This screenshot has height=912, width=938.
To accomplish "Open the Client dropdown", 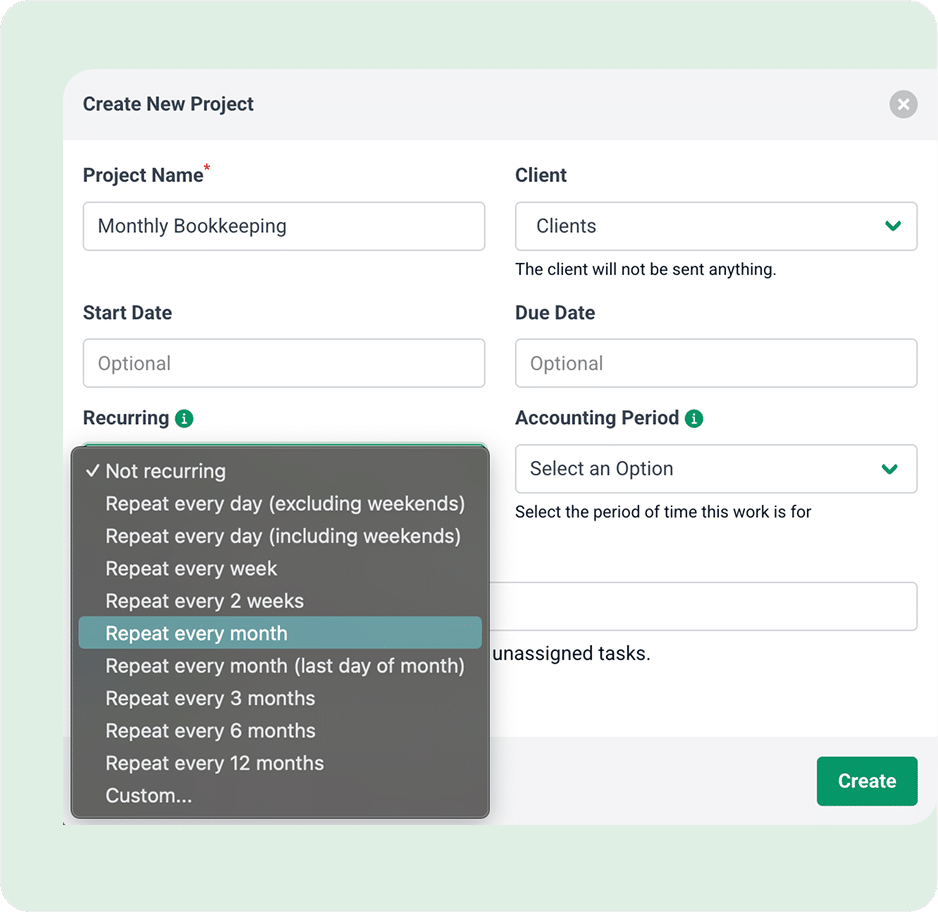I will (716, 226).
